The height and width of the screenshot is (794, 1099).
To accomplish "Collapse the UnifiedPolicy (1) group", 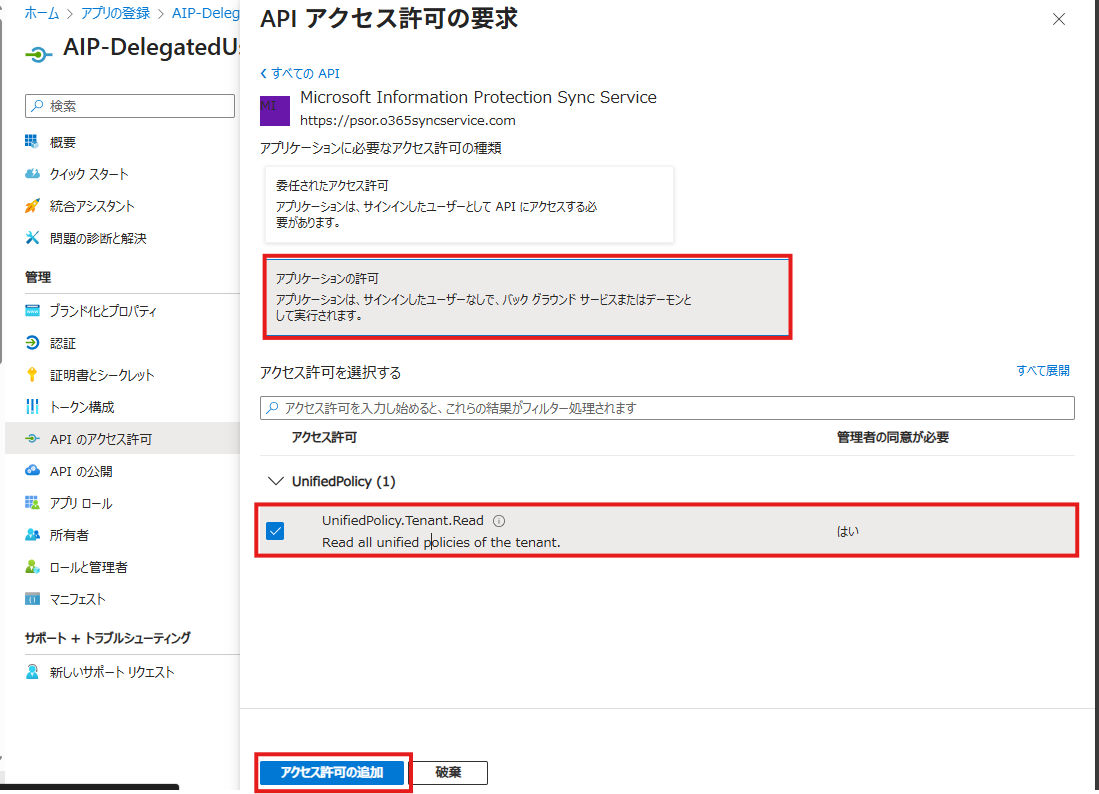I will (x=276, y=481).
